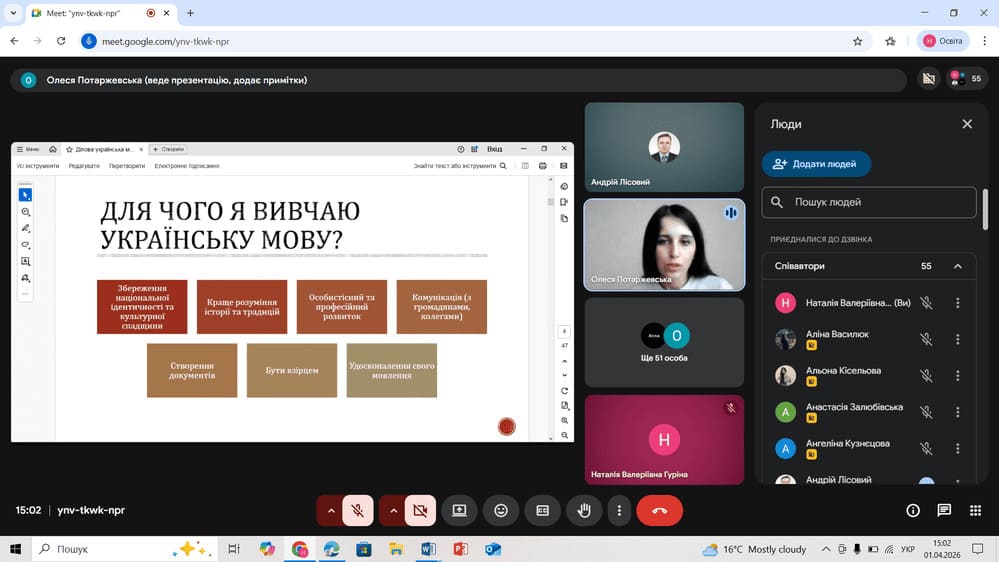
Task: Click the Пошук людей search field
Action: point(868,202)
